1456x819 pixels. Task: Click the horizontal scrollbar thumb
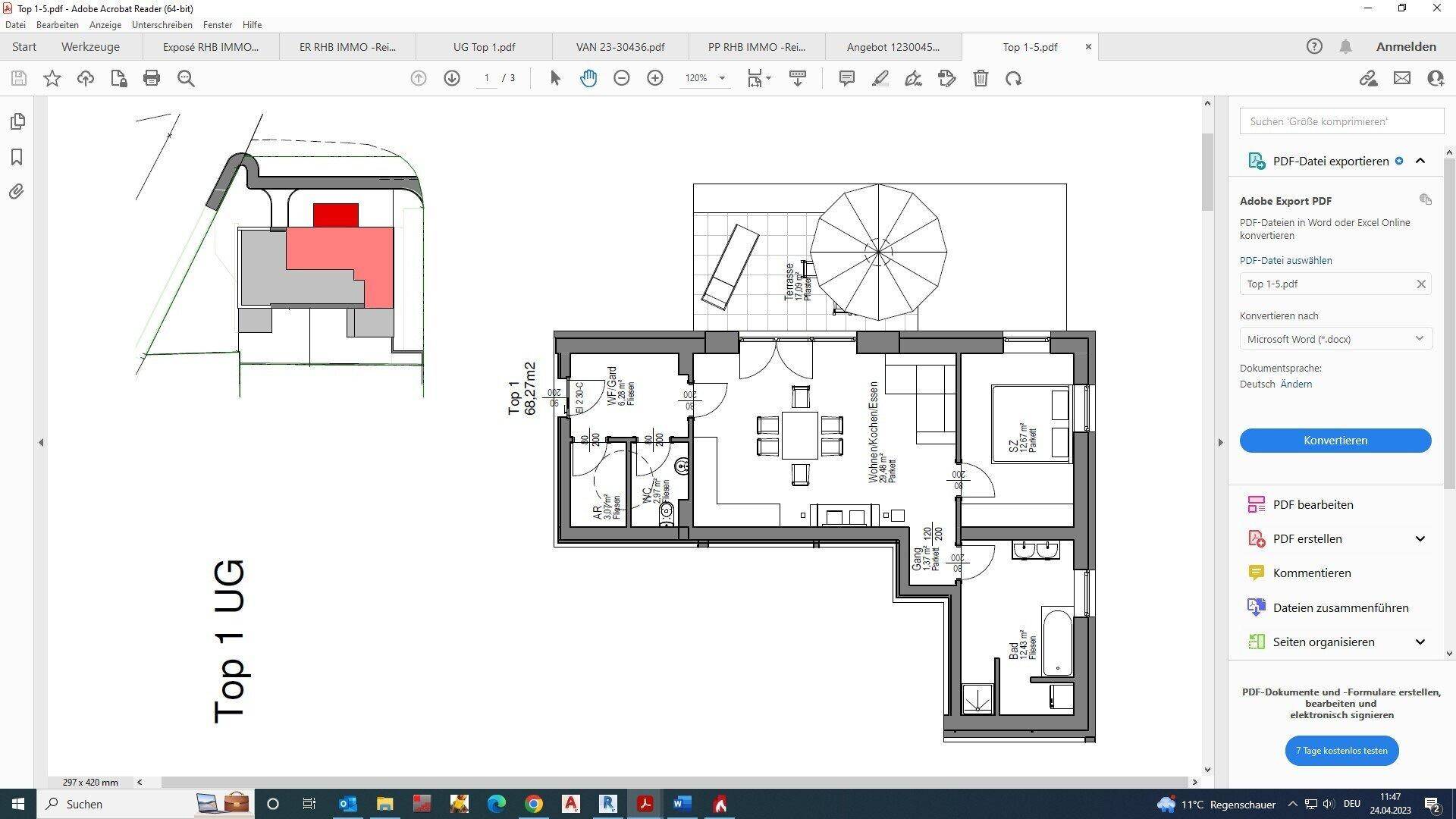(x=674, y=782)
